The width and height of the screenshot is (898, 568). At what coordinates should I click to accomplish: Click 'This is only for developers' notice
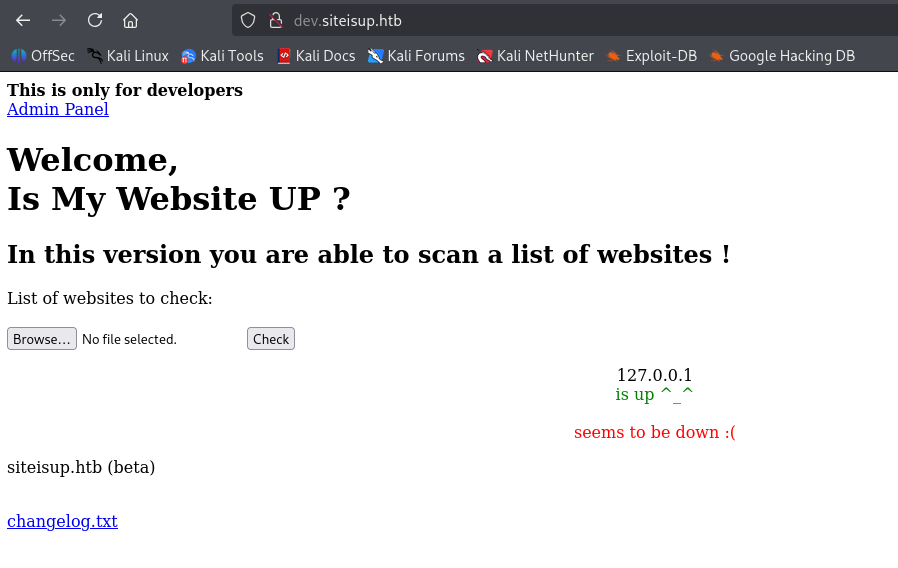125,90
